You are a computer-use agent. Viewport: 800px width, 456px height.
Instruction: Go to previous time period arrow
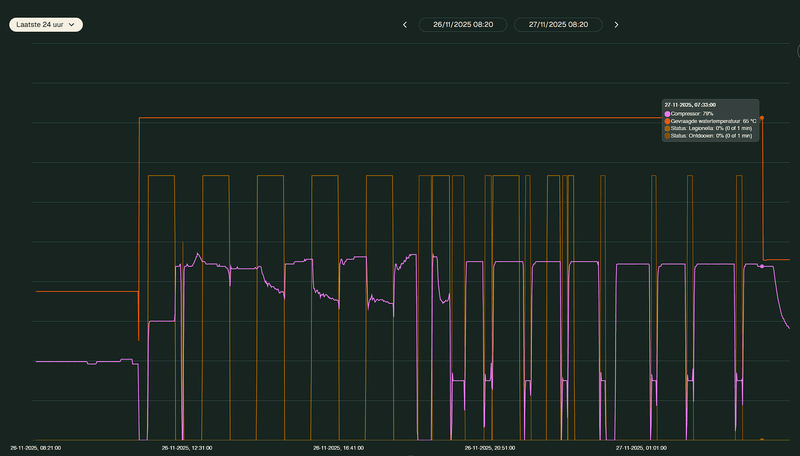(x=405, y=24)
